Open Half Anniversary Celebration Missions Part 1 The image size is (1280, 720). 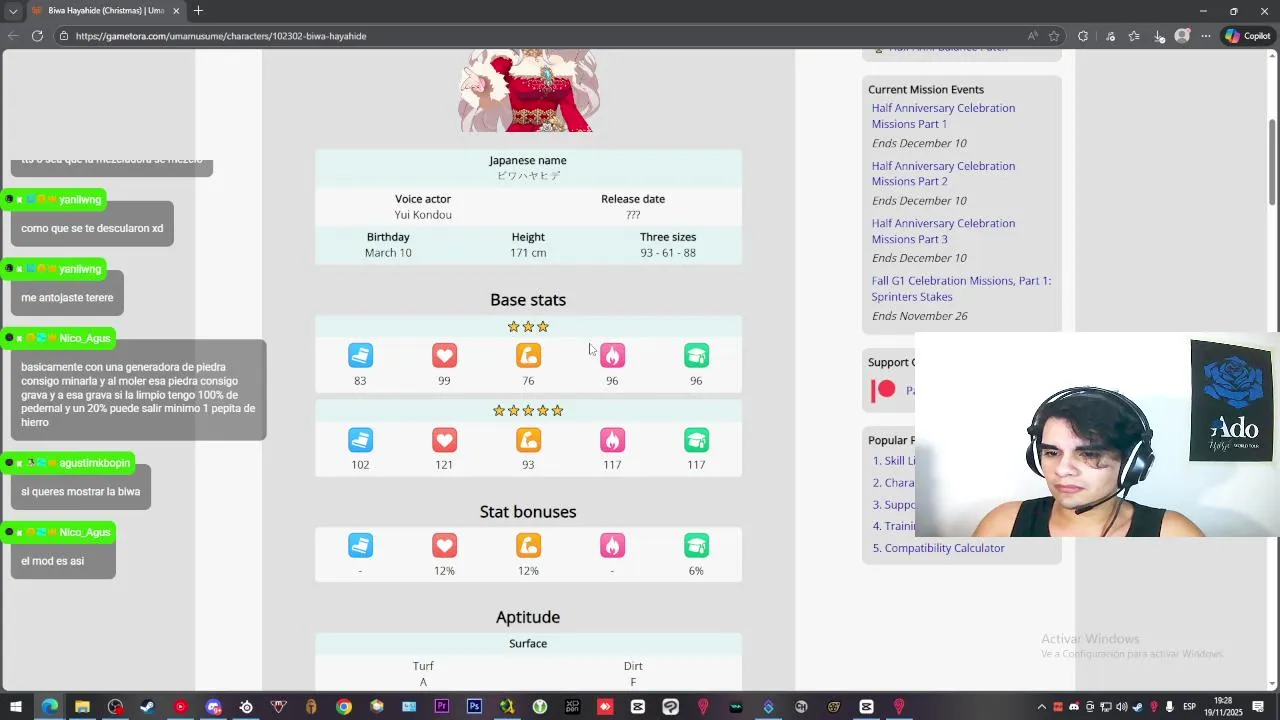pyautogui.click(x=943, y=116)
